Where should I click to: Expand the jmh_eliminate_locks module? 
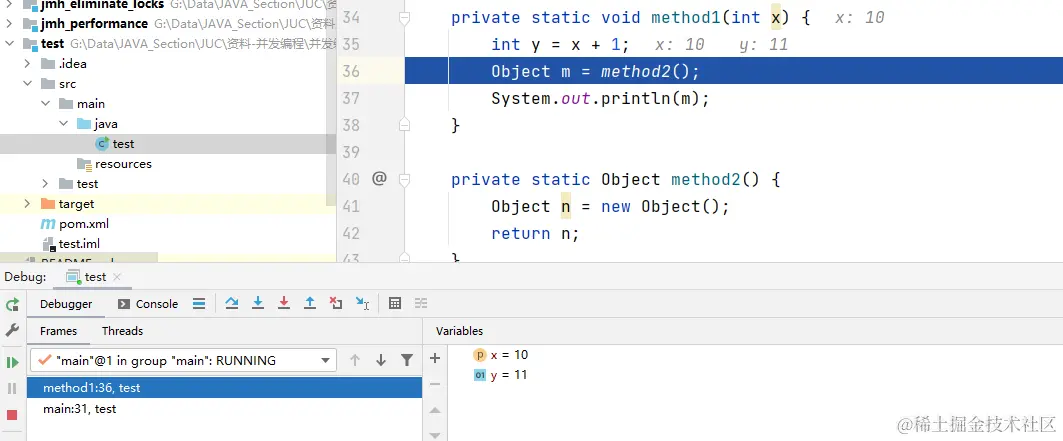9,4
